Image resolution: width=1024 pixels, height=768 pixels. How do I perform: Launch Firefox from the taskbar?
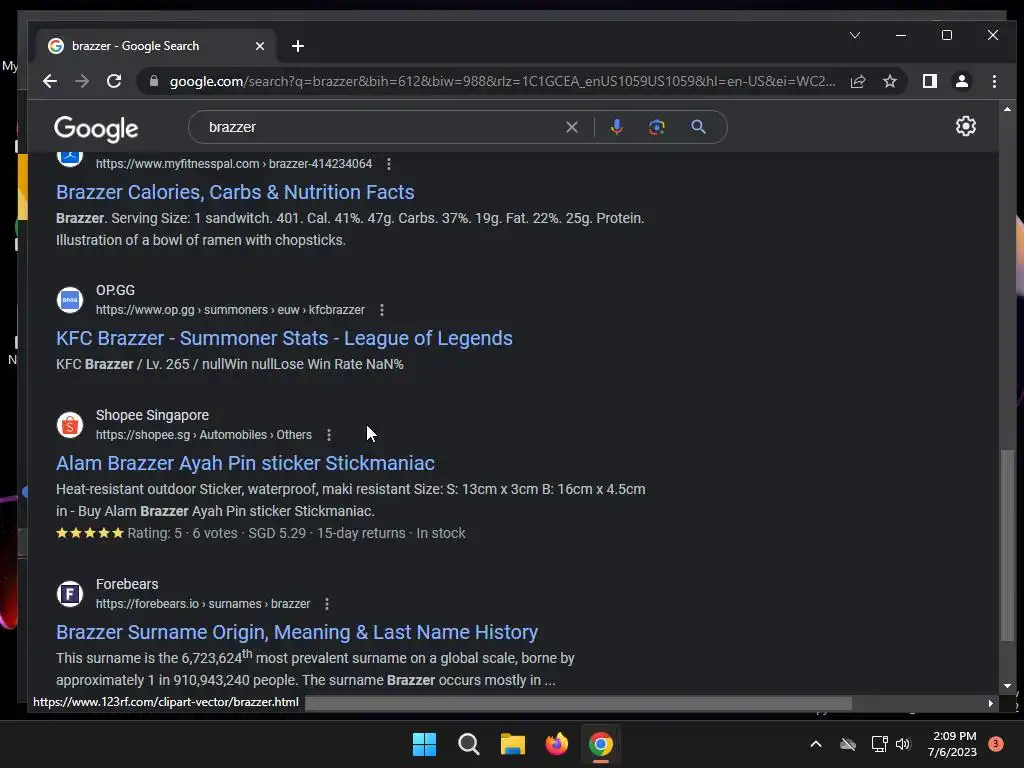click(x=557, y=744)
